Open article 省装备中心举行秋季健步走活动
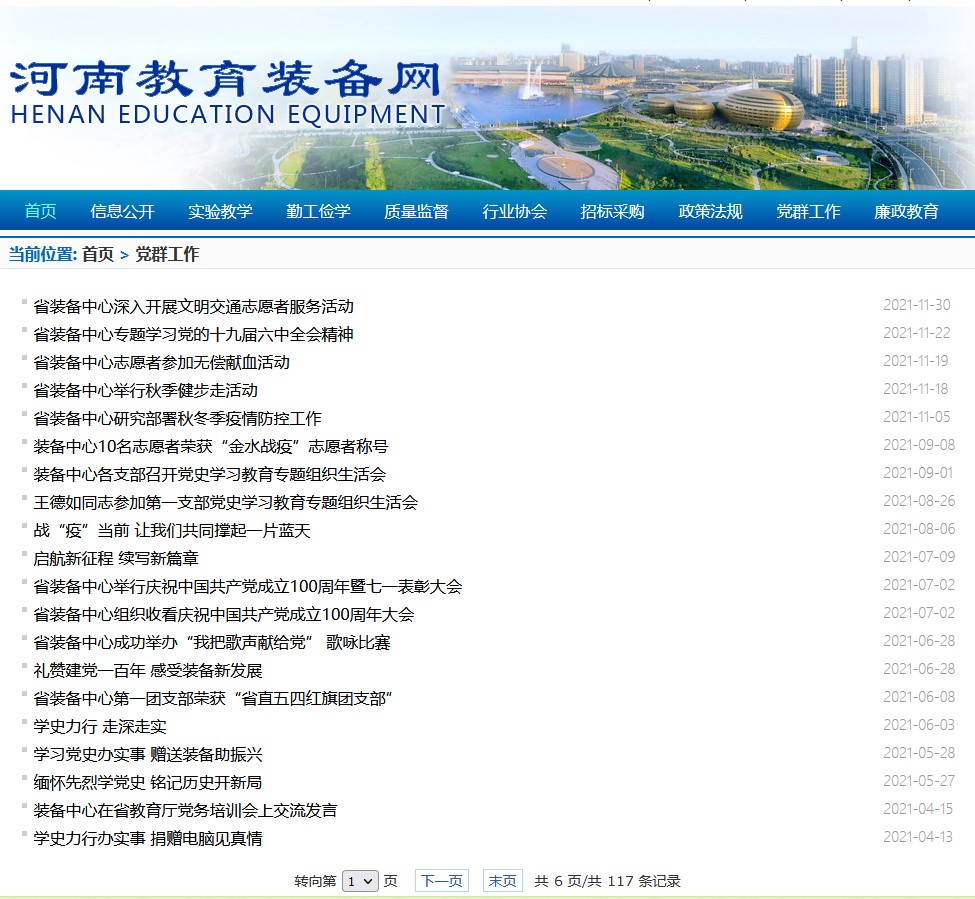975x899 pixels. [x=146, y=390]
